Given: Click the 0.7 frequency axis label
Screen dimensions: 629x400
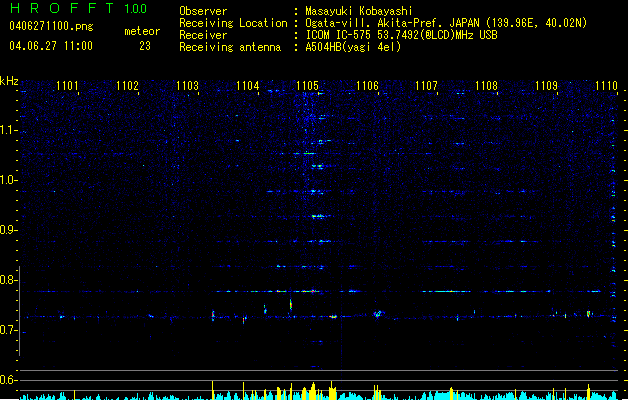Looking at the screenshot, I should (8, 330).
